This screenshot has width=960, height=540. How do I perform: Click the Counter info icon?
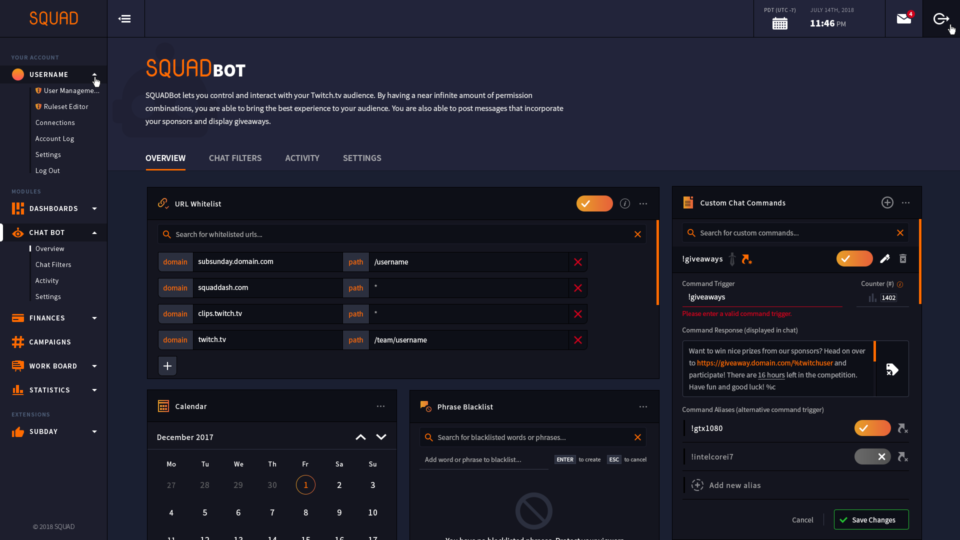(900, 284)
